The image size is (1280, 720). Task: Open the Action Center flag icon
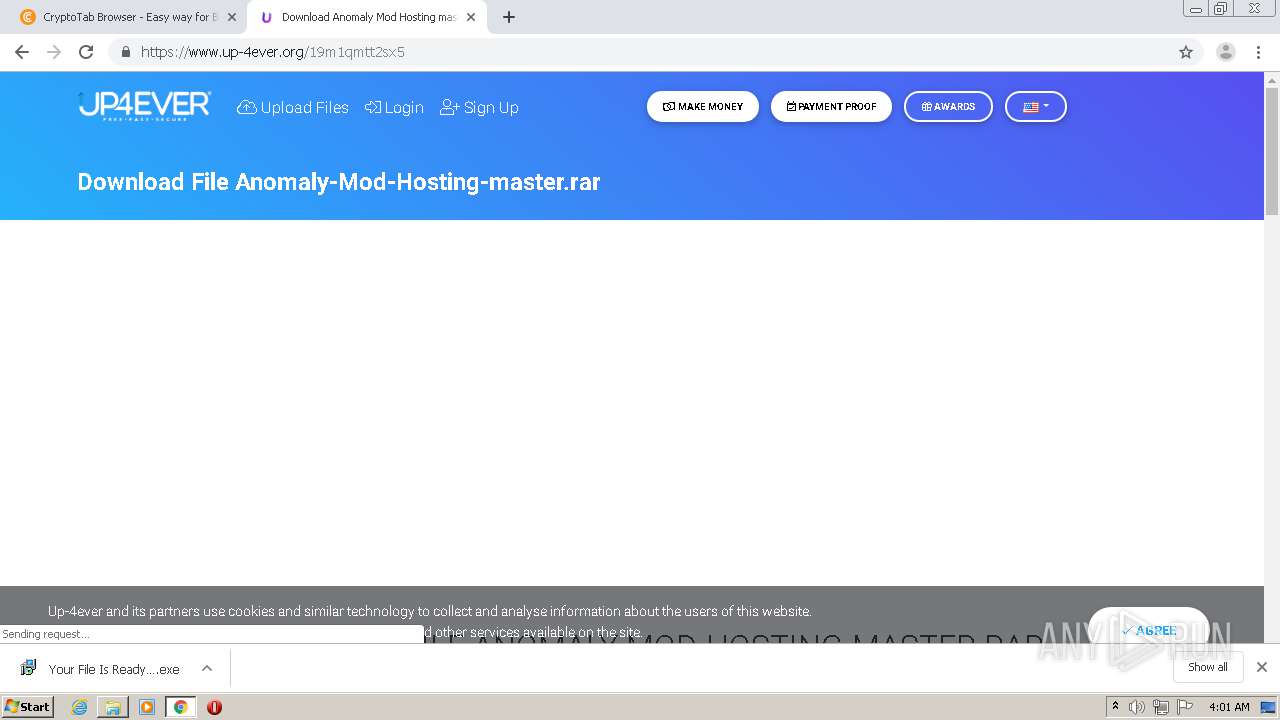pyautogui.click(x=1183, y=707)
